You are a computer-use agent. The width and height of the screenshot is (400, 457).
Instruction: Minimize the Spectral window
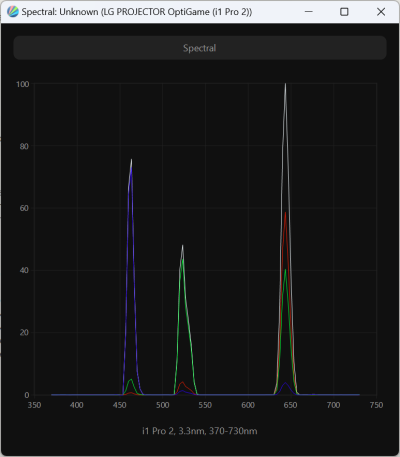coord(309,12)
